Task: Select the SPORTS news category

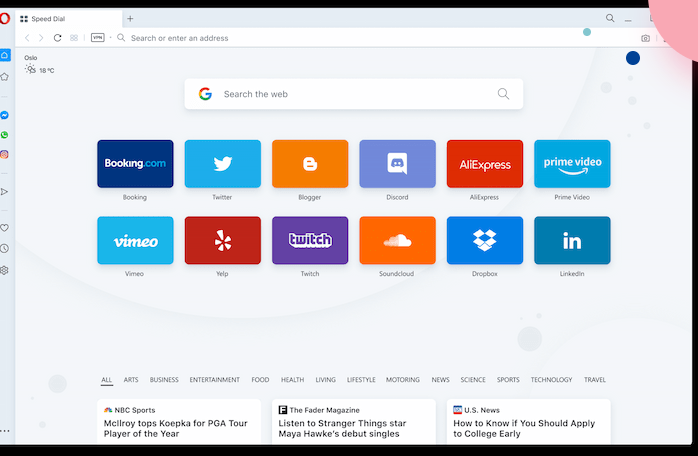Action: pyautogui.click(x=508, y=380)
